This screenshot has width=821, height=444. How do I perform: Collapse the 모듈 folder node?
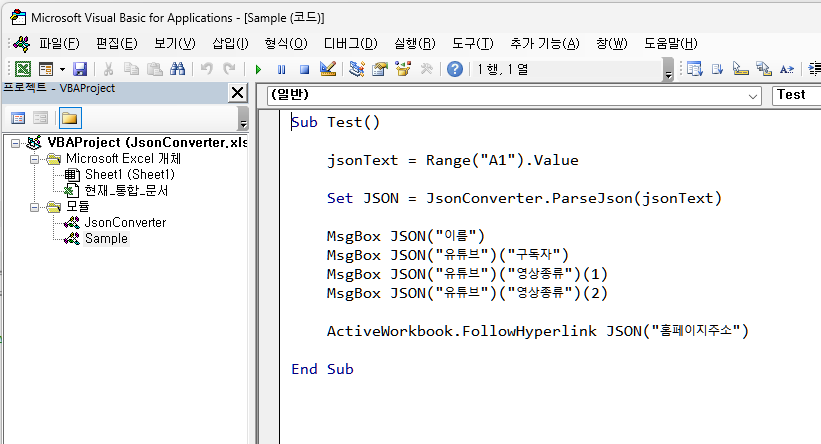pyautogui.click(x=34, y=207)
